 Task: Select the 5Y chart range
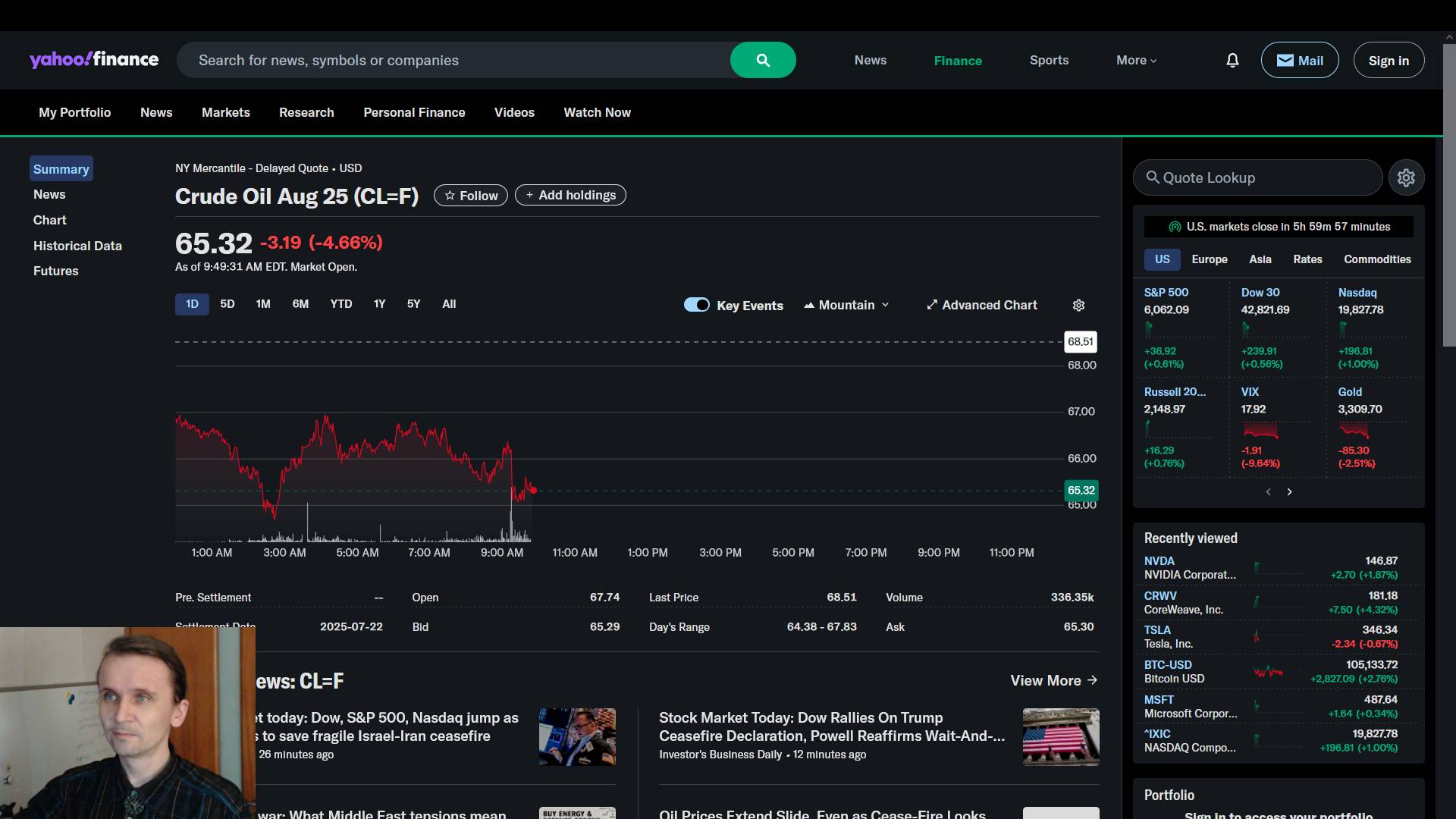click(413, 304)
